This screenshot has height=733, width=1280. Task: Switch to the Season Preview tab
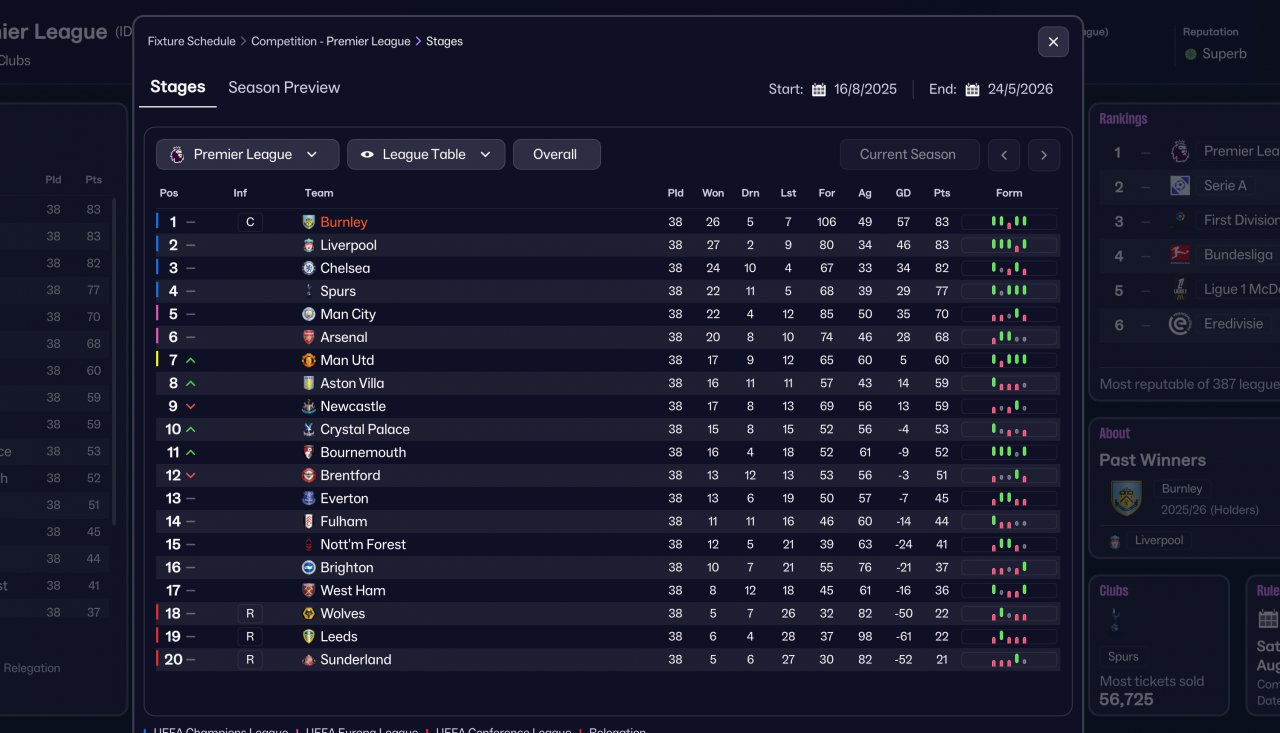(284, 88)
